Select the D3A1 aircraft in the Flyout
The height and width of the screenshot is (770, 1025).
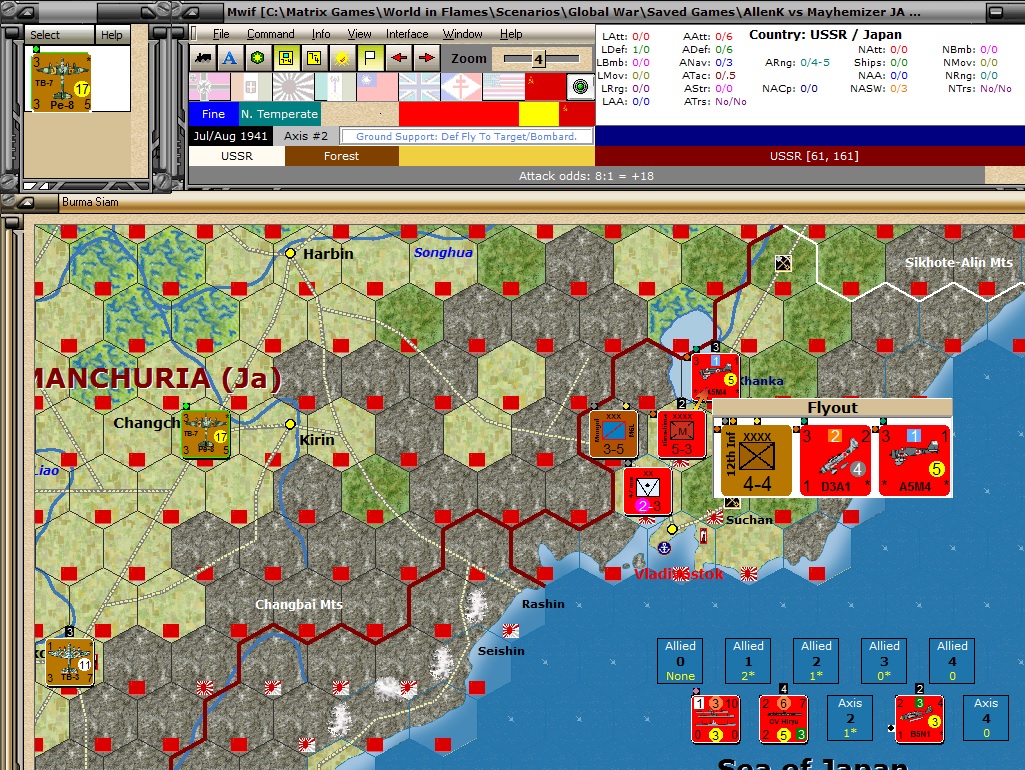(x=835, y=460)
